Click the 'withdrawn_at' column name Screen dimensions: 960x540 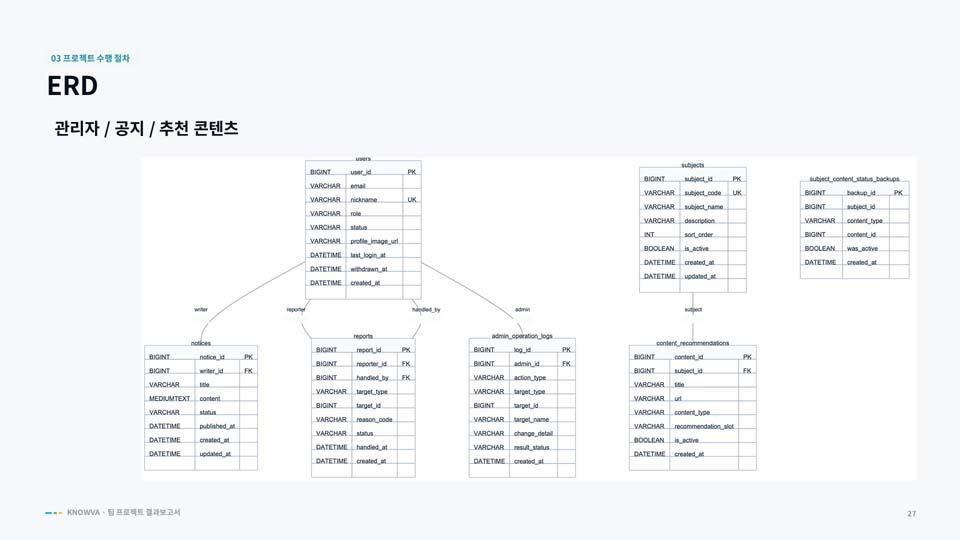coord(369,269)
